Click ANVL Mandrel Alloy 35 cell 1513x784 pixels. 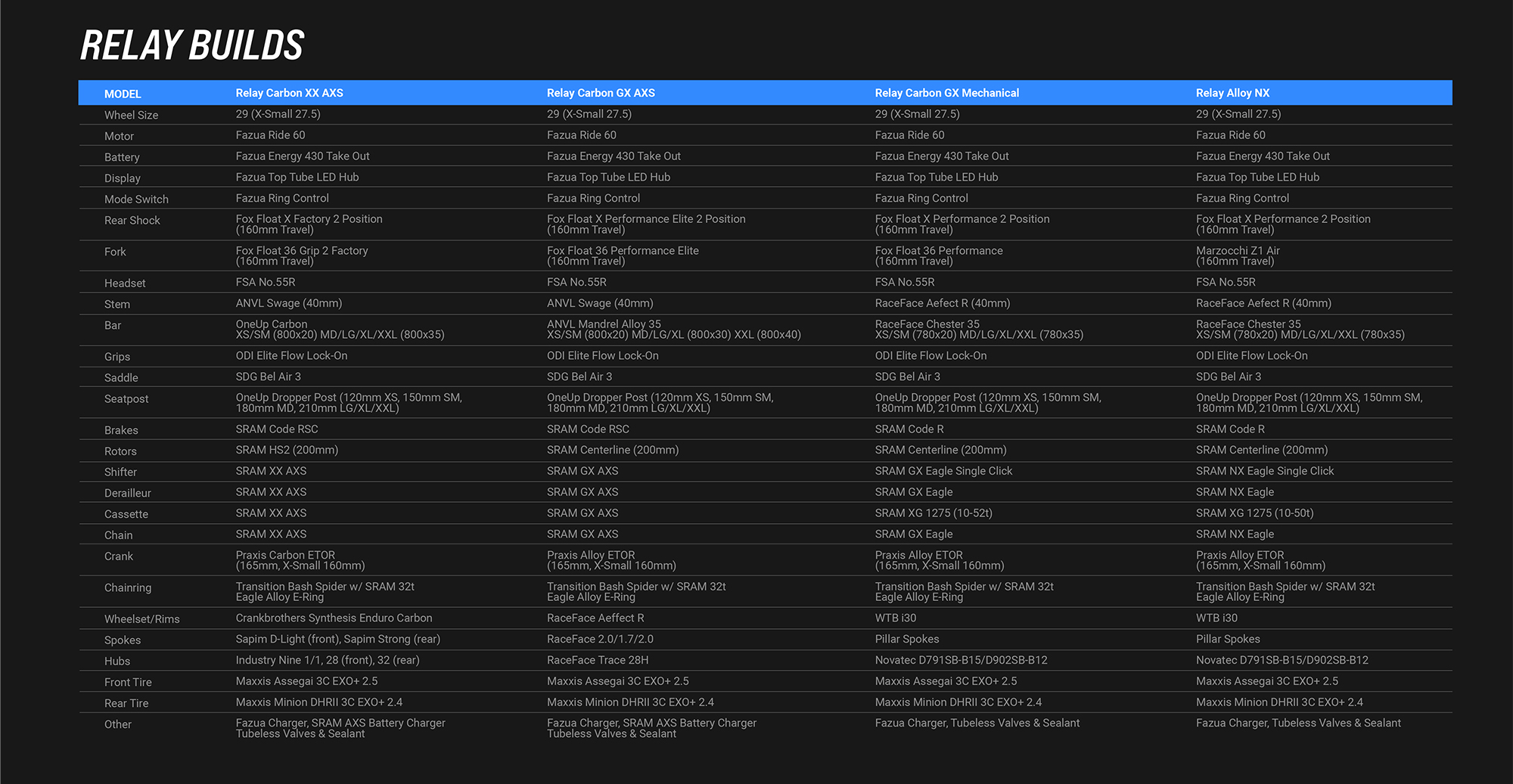674,330
